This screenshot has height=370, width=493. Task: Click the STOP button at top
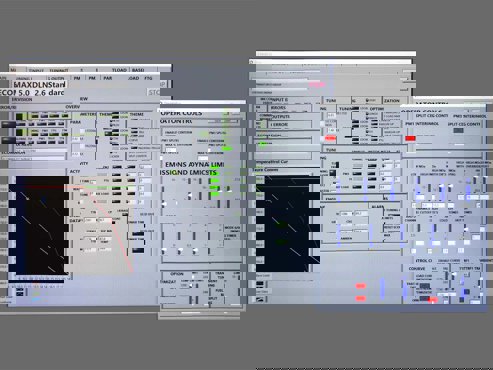(154, 92)
